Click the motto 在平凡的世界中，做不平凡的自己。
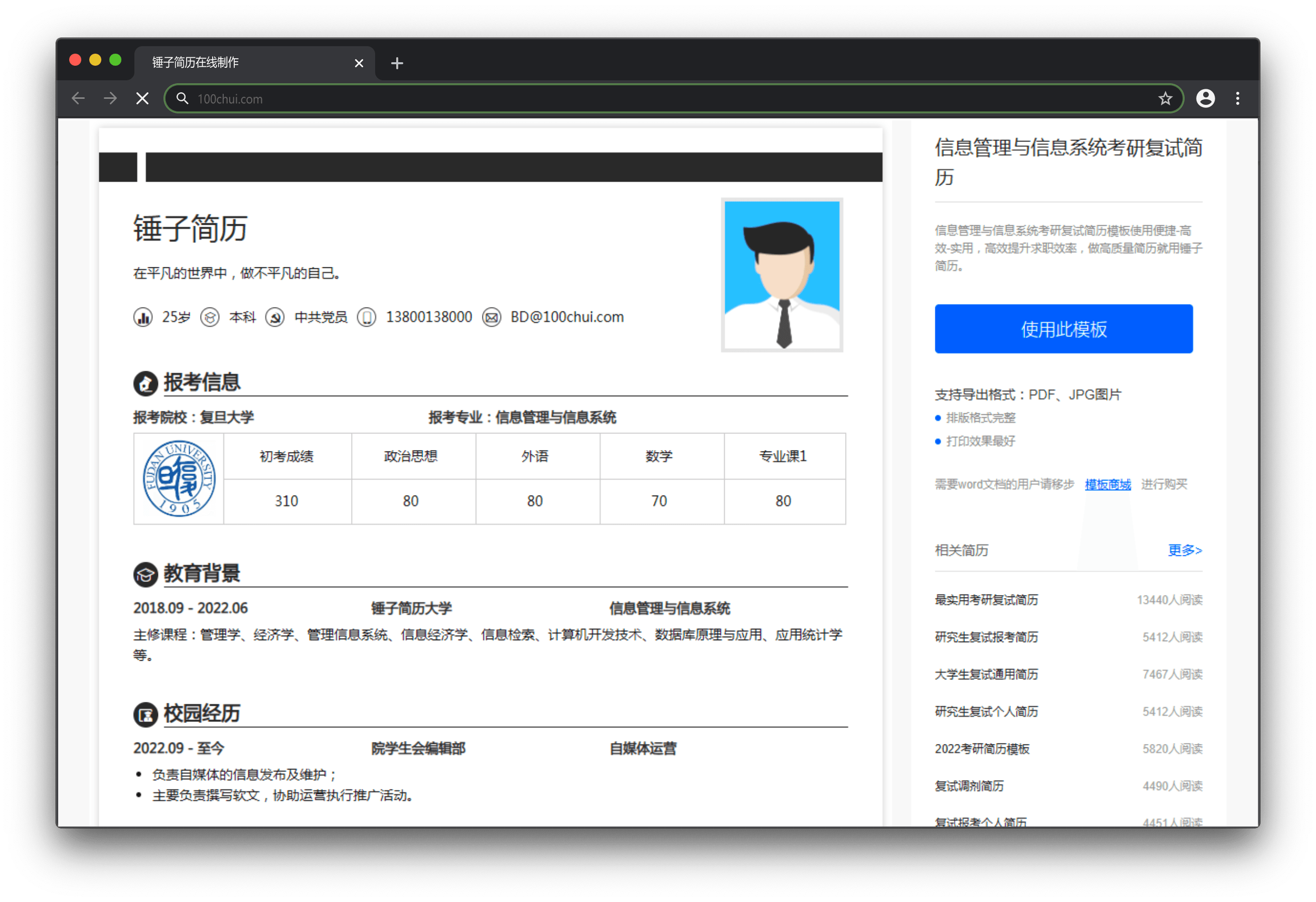Image resolution: width=1316 pixels, height=902 pixels. pos(237,273)
